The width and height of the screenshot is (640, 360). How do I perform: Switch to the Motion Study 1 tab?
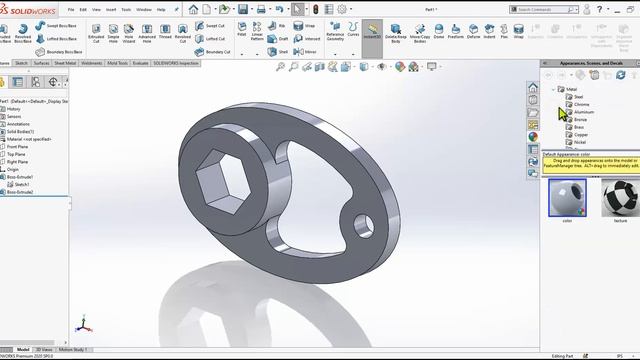coord(73,350)
